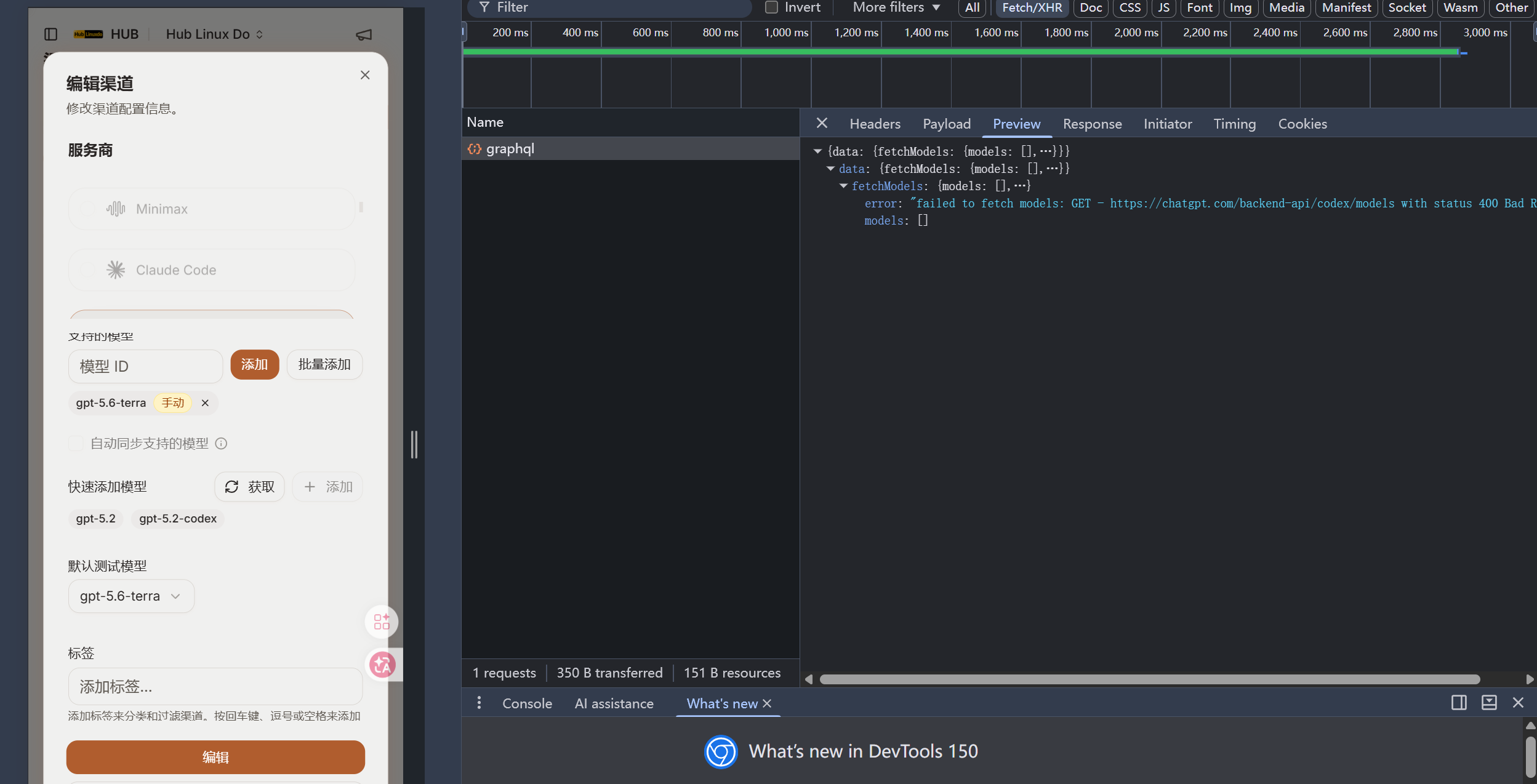1537x784 pixels.
Task: Click the floating translate icon
Action: [382, 665]
